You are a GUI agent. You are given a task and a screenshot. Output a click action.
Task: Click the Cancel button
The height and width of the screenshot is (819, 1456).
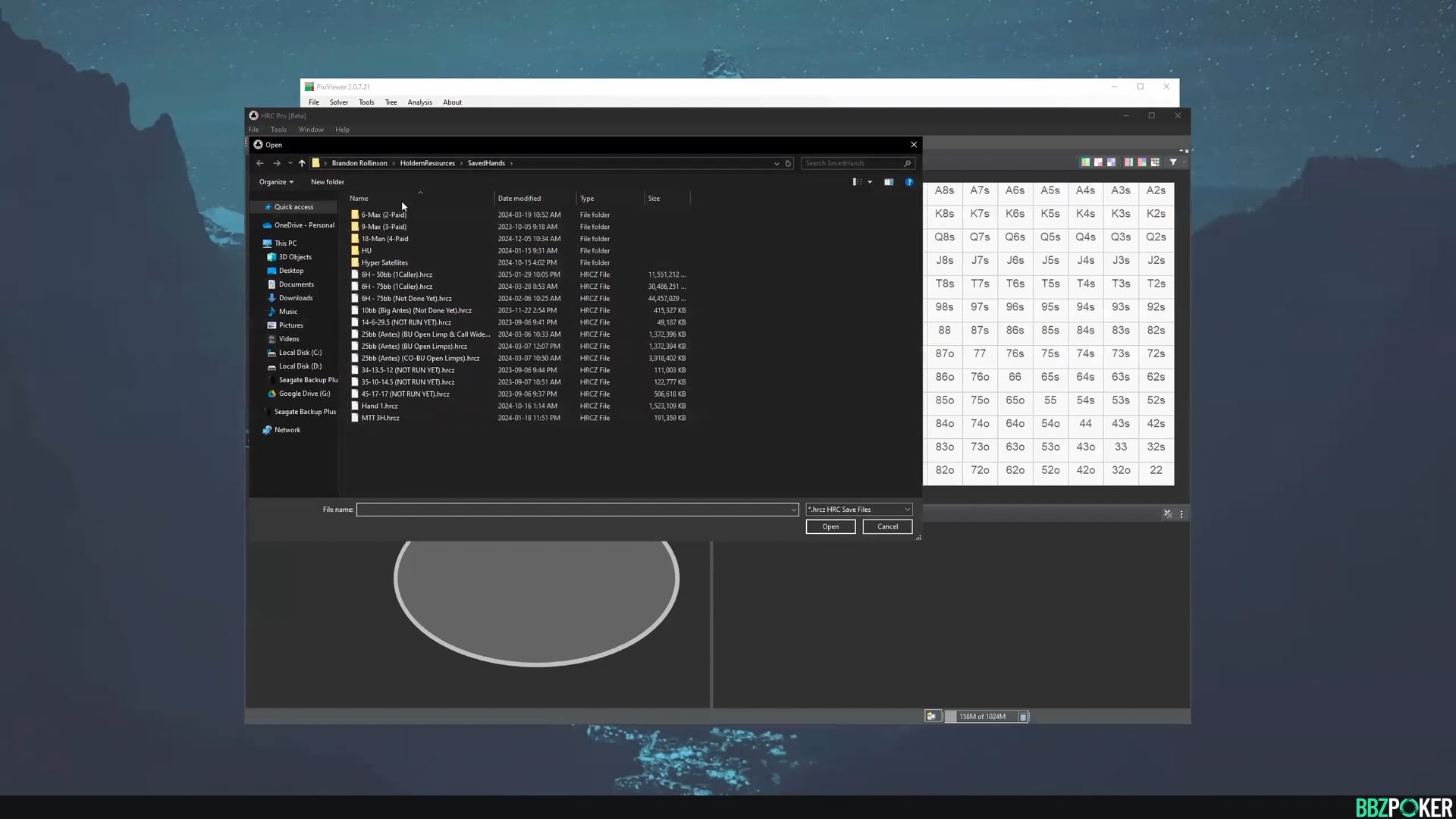point(887,526)
